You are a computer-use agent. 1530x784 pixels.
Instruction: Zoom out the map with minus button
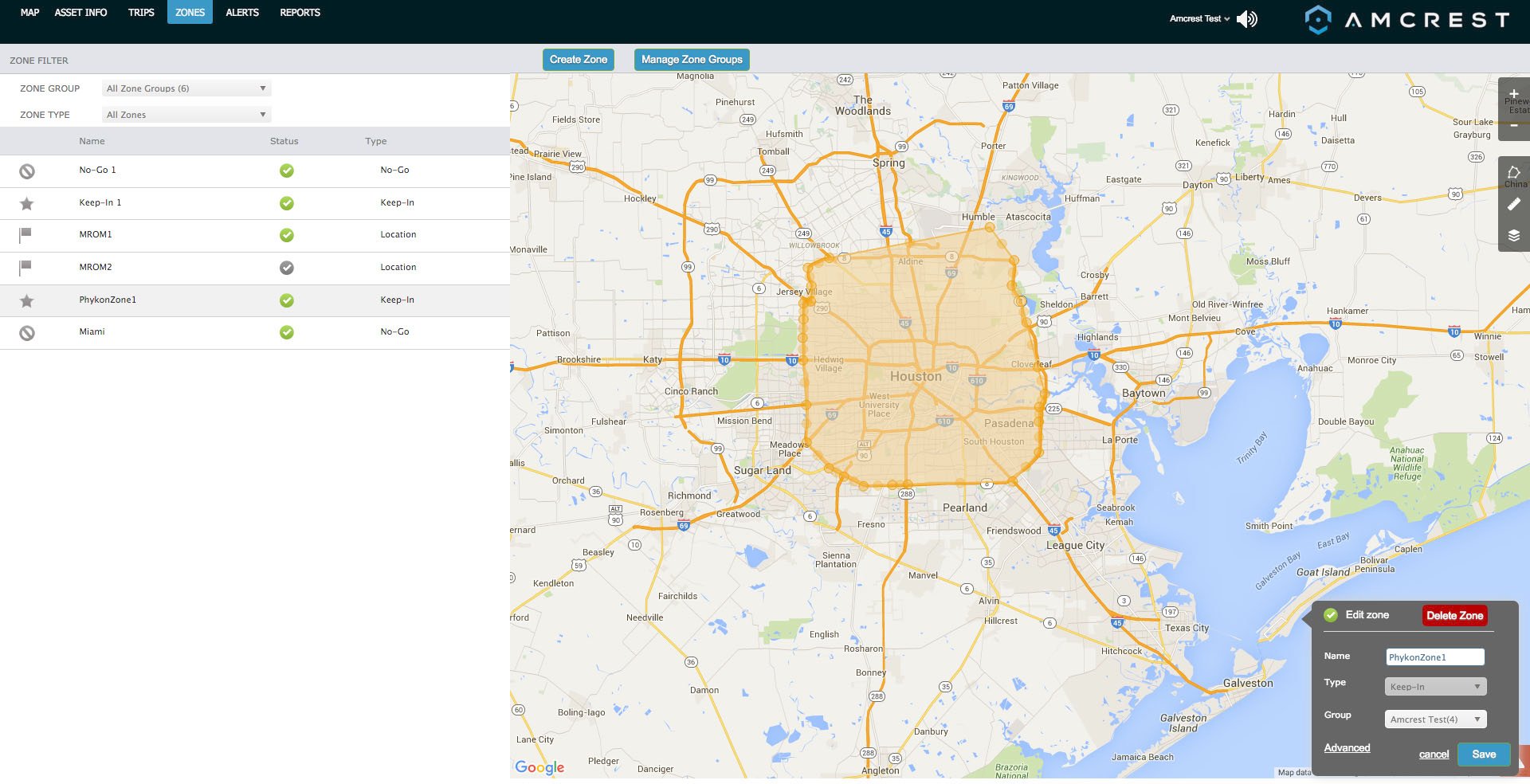pyautogui.click(x=1514, y=126)
